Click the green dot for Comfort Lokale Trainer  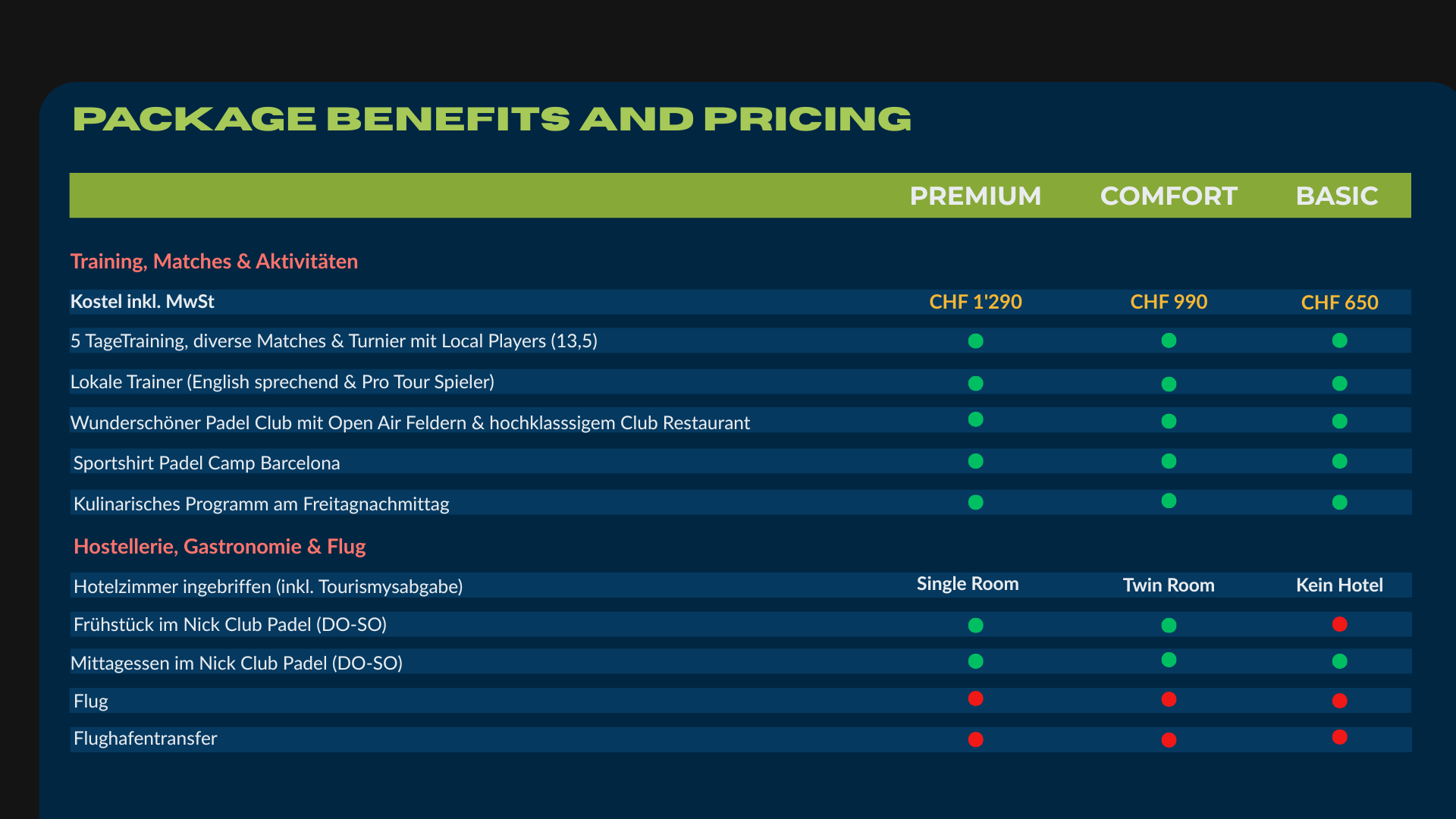coord(1169,384)
